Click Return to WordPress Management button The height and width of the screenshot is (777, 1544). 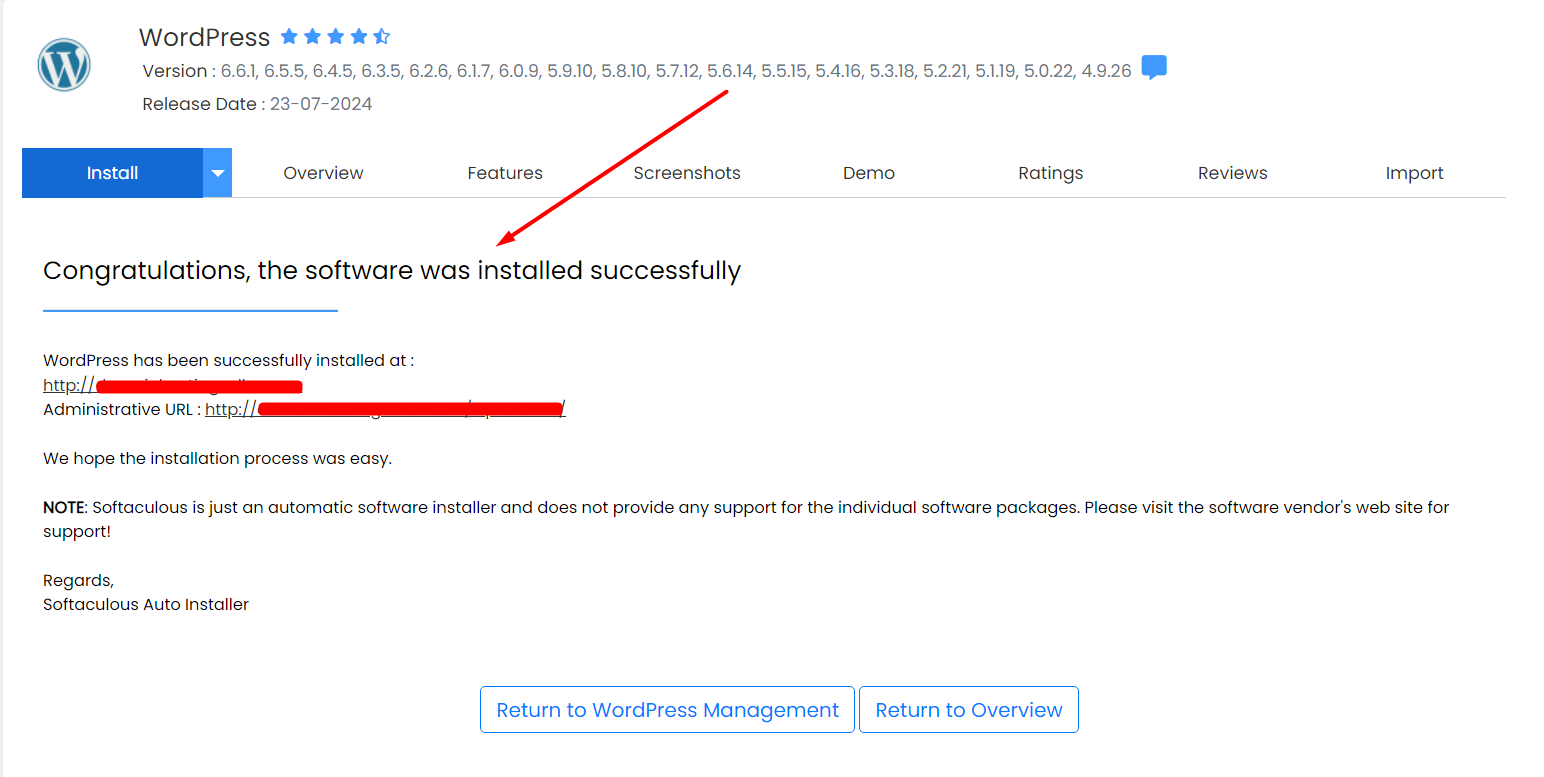667,710
